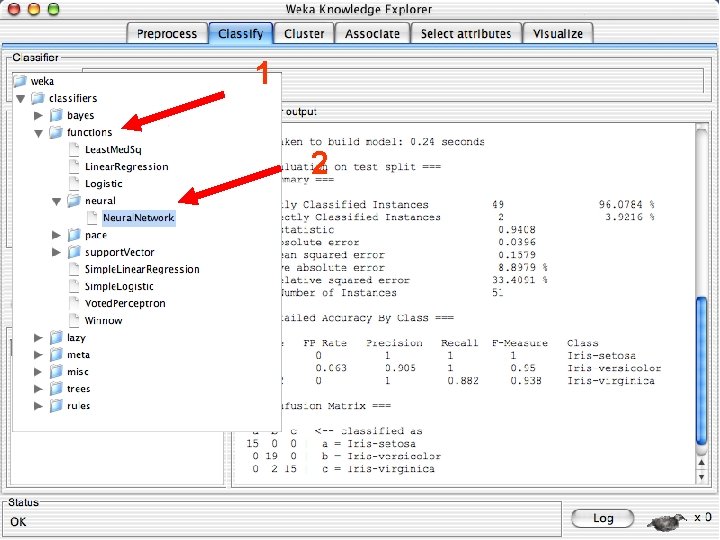Open the Cluster tab
The width and height of the screenshot is (720, 540).
pyautogui.click(x=304, y=34)
